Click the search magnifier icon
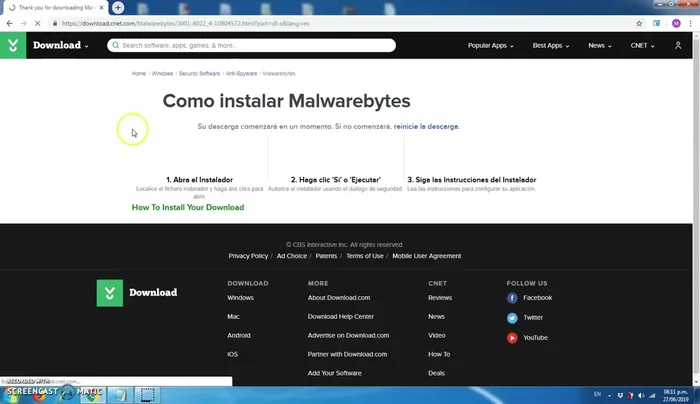The image size is (700, 404). tap(116, 45)
